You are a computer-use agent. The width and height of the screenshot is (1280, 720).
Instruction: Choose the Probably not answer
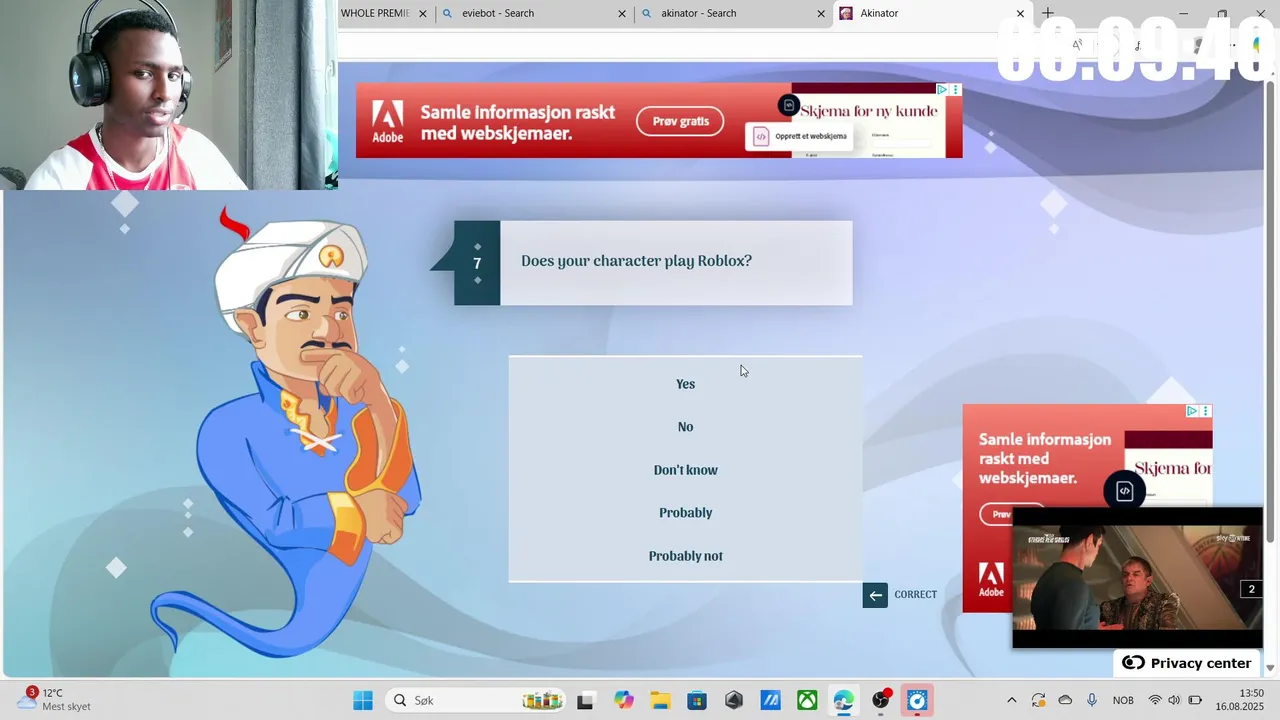tap(685, 556)
